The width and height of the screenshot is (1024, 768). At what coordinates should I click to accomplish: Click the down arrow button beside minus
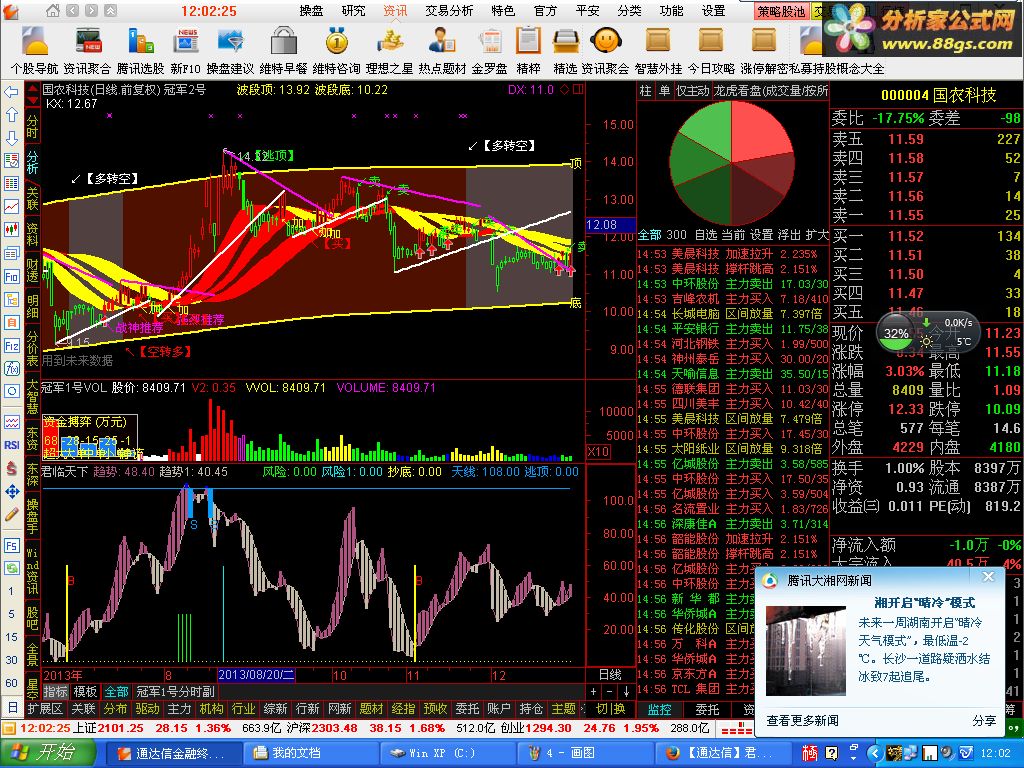(x=626, y=692)
